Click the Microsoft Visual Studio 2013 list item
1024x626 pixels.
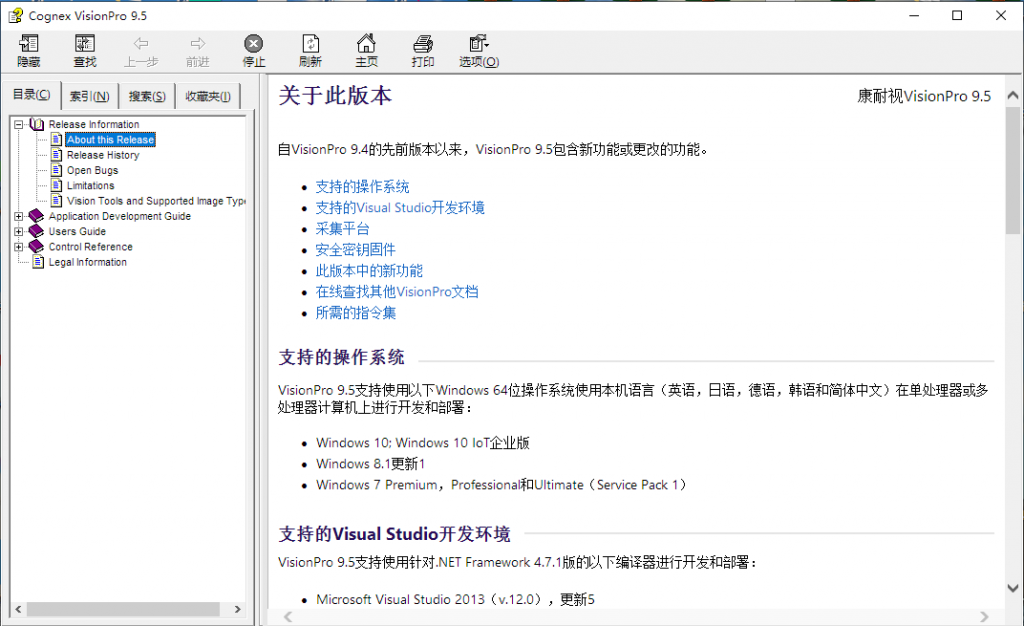[455, 599]
